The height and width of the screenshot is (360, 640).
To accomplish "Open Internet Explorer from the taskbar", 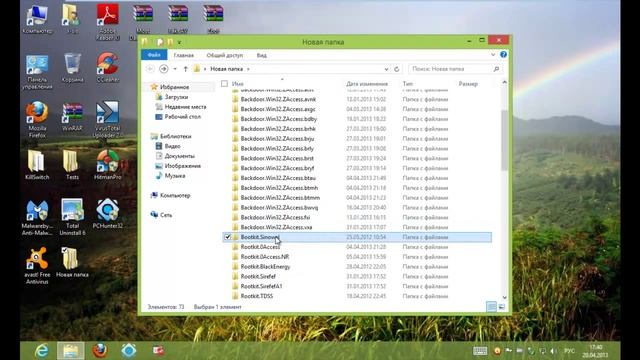I will point(41,351).
